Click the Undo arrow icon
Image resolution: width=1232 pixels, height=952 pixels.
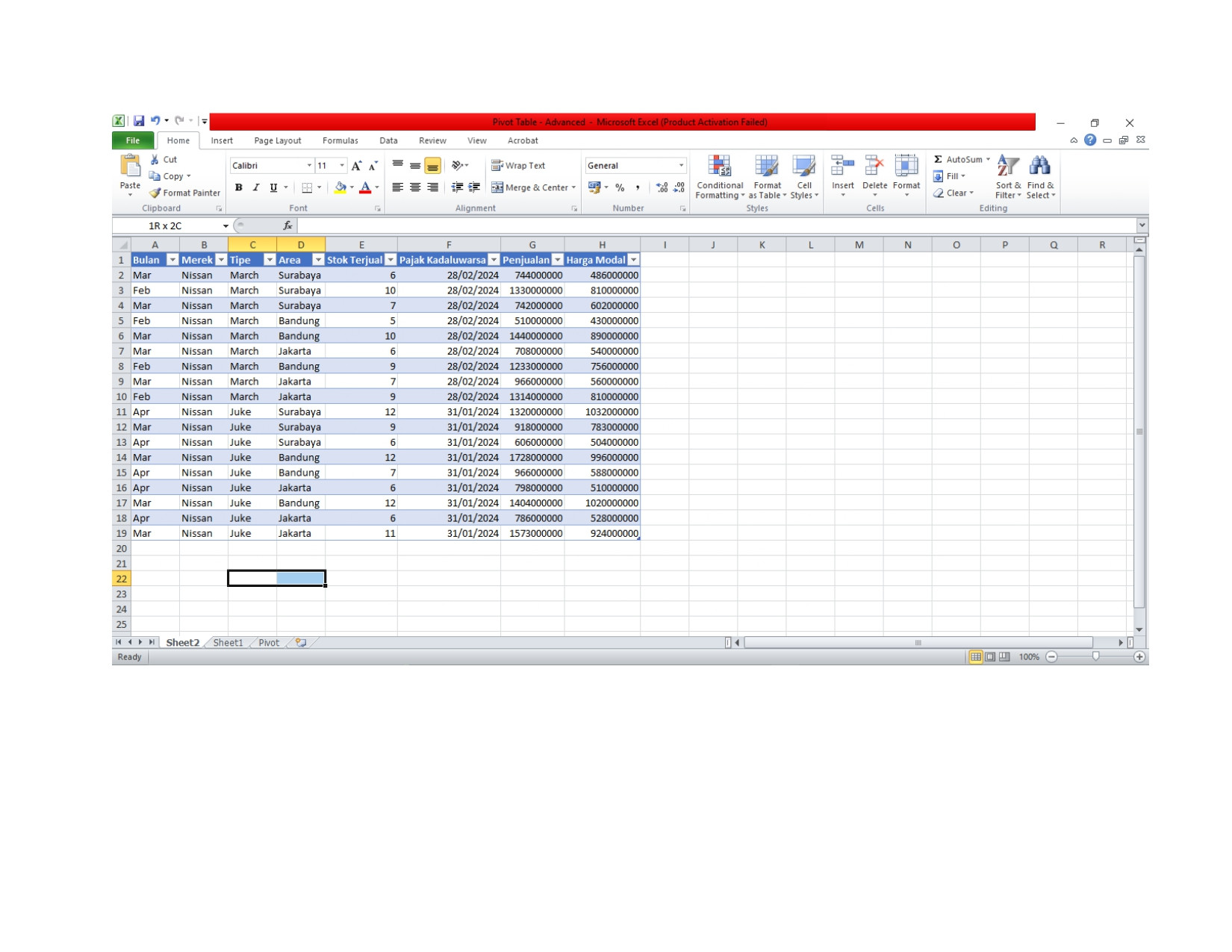[155, 120]
